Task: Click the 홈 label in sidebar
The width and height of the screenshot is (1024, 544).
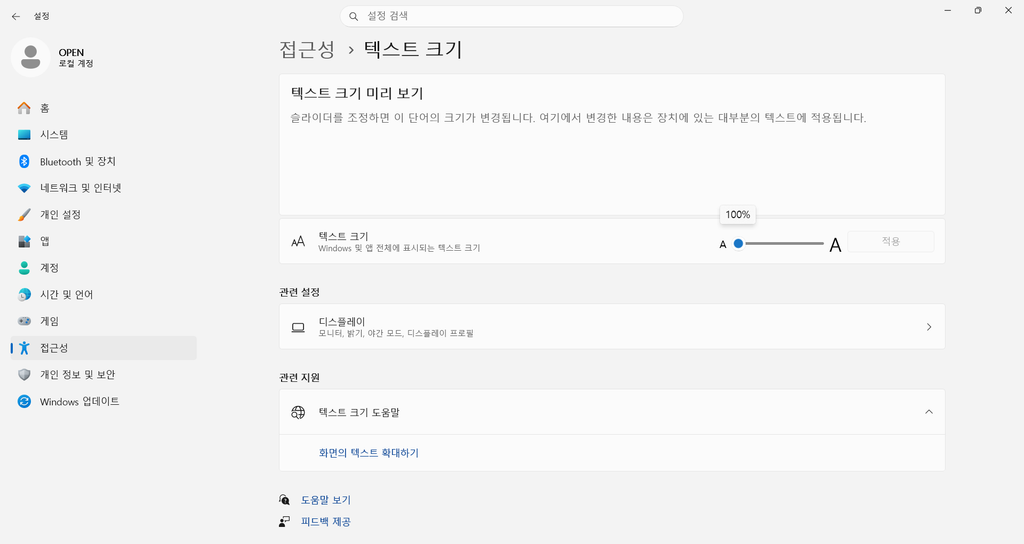Action: click(x=44, y=108)
